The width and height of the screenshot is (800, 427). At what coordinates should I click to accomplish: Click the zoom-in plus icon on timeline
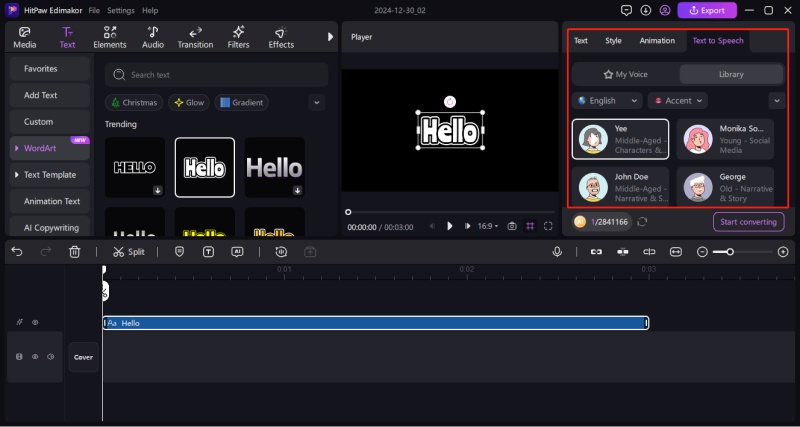coord(781,252)
